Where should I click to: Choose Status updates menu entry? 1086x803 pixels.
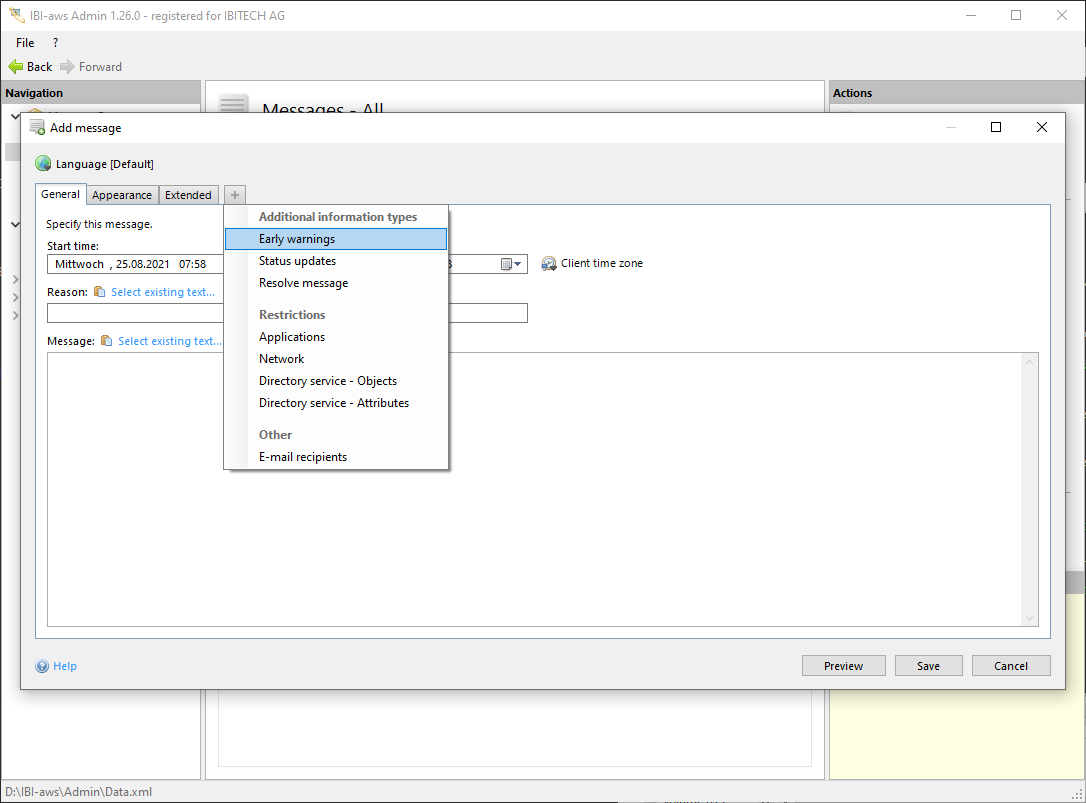coord(297,261)
